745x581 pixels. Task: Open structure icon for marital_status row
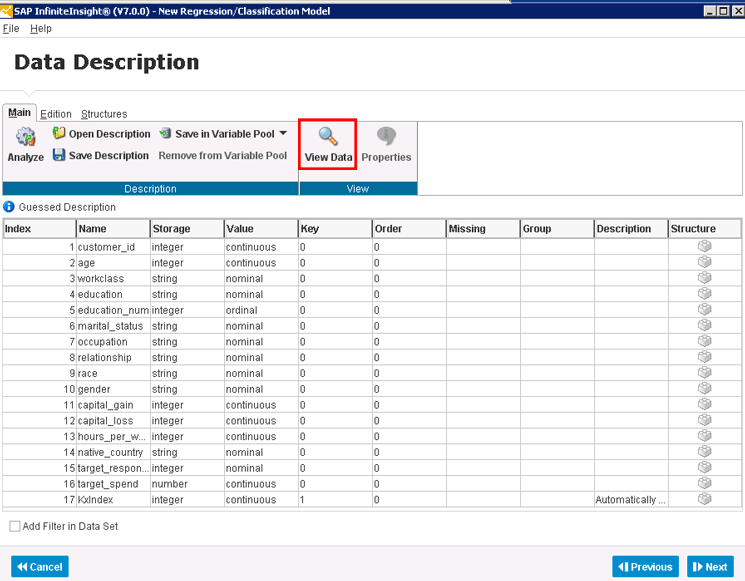click(x=704, y=325)
